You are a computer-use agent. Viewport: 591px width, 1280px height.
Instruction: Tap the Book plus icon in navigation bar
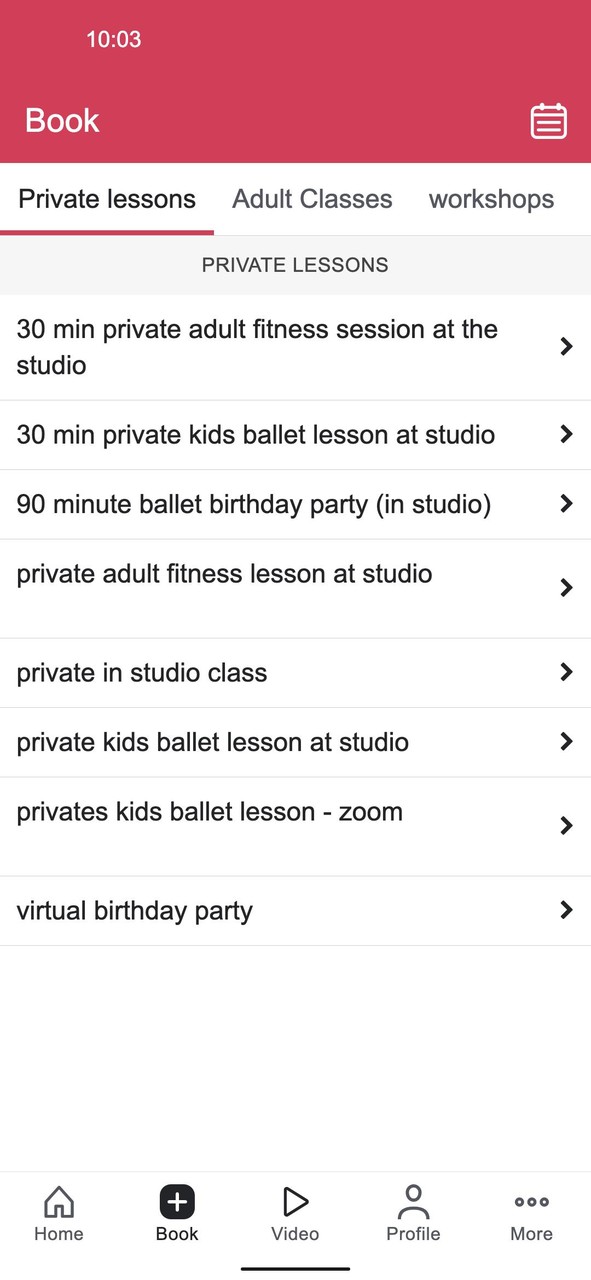[x=176, y=1205]
